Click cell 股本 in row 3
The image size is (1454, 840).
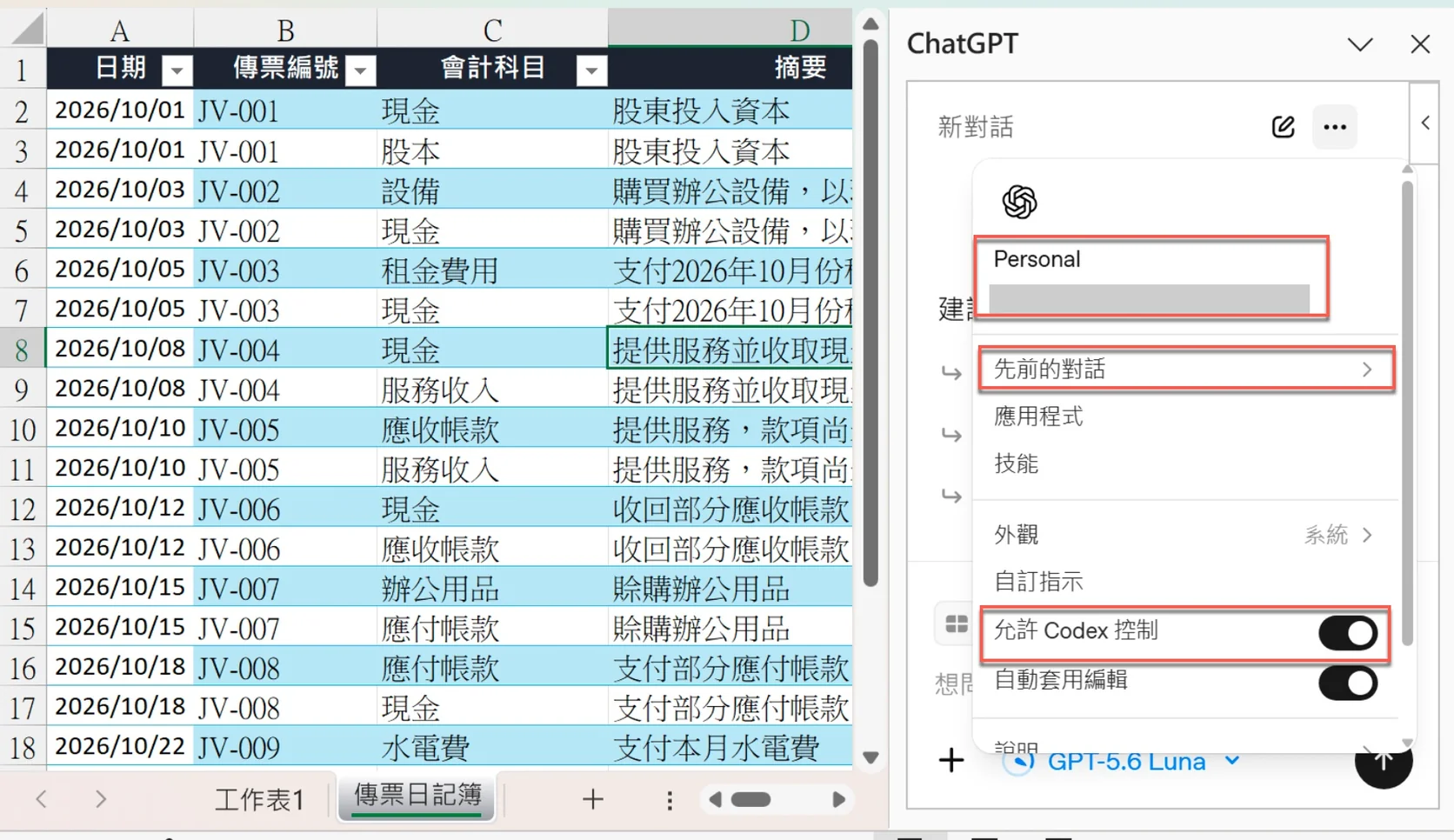(x=492, y=150)
